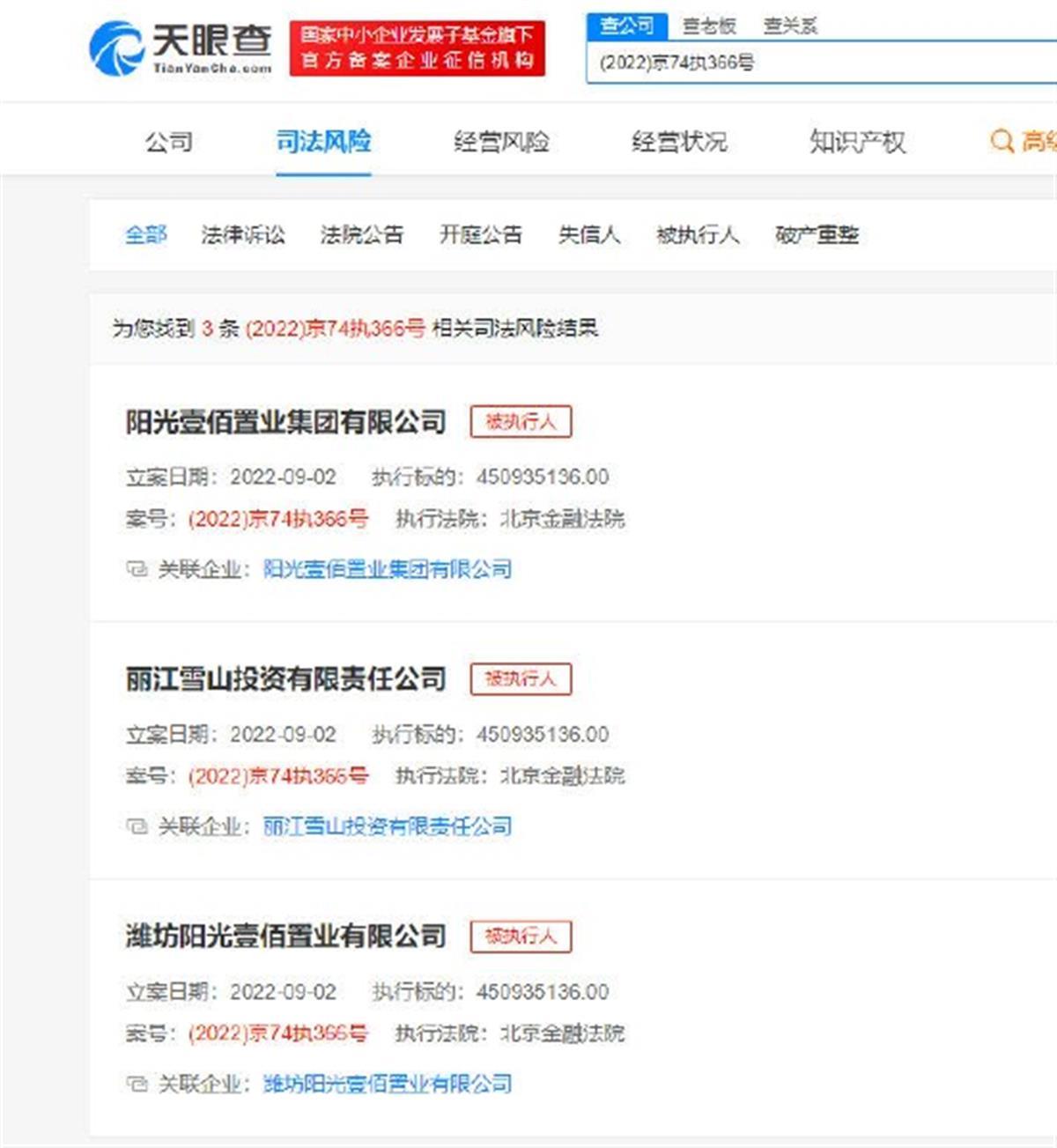
Task: Switch to the 查关系 search tab
Action: pyautogui.click(x=790, y=26)
